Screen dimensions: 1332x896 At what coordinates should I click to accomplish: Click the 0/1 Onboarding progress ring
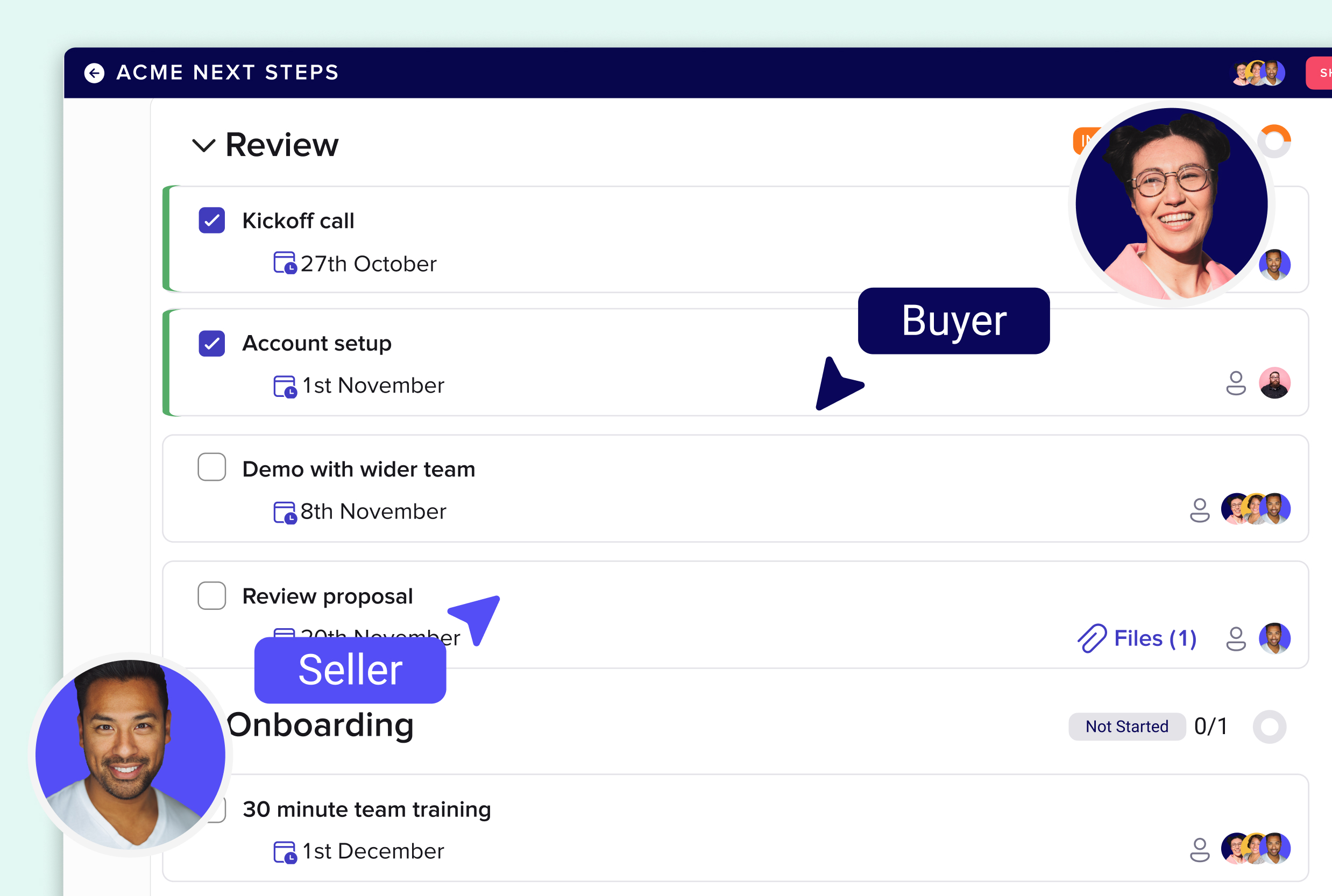coord(1271,726)
